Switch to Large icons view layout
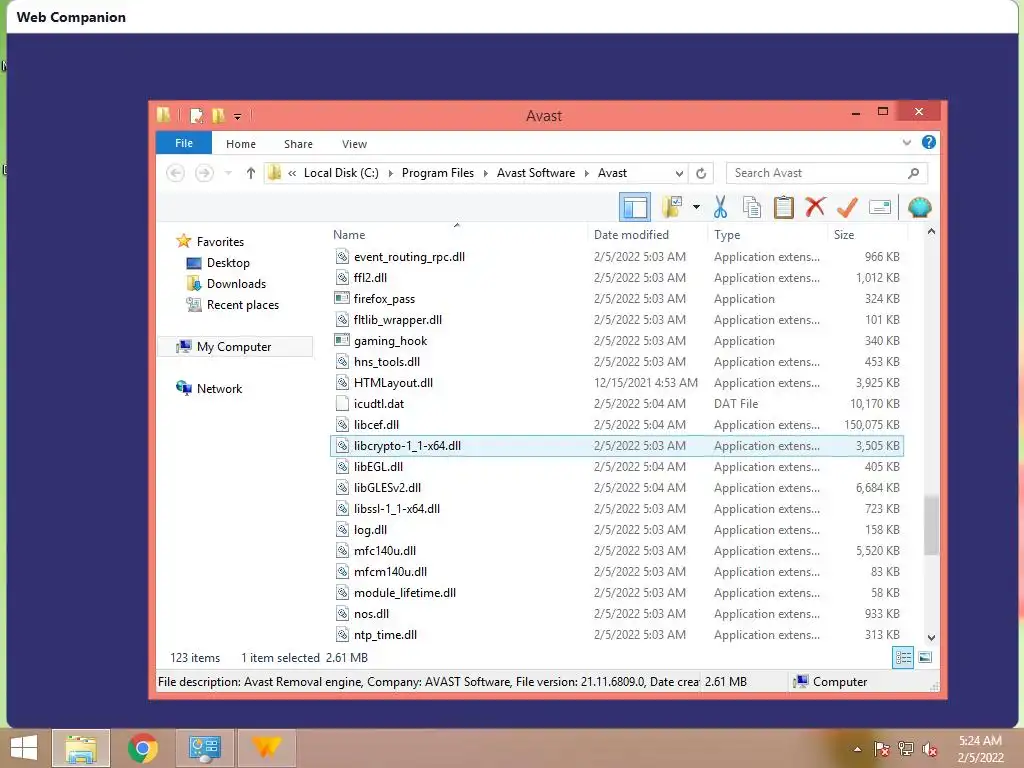The image size is (1024, 768). (x=925, y=658)
